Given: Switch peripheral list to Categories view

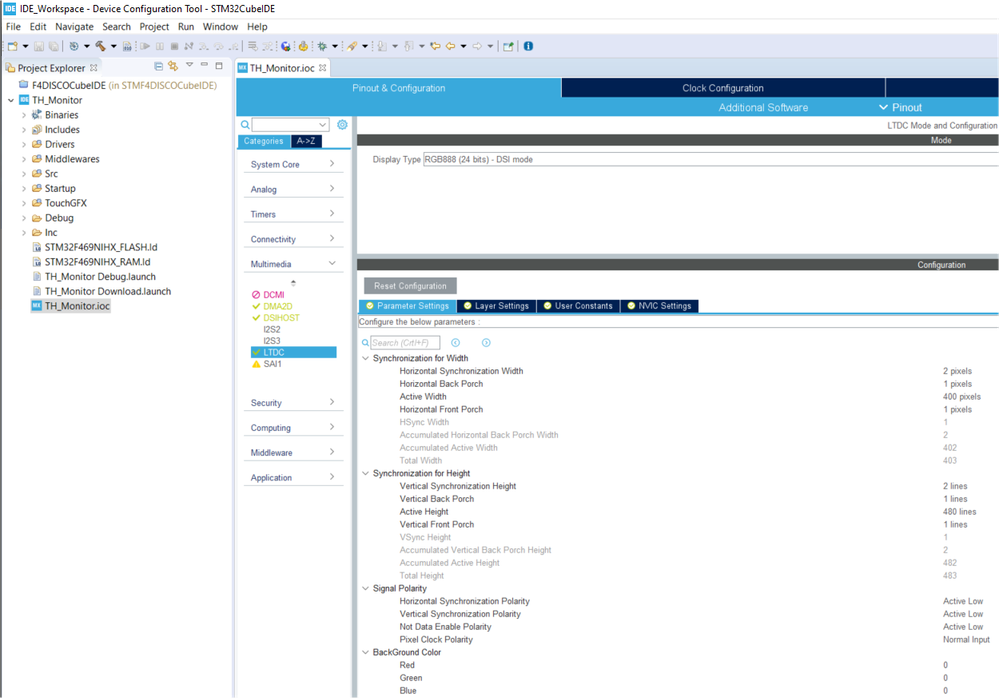Looking at the screenshot, I should 264,141.
